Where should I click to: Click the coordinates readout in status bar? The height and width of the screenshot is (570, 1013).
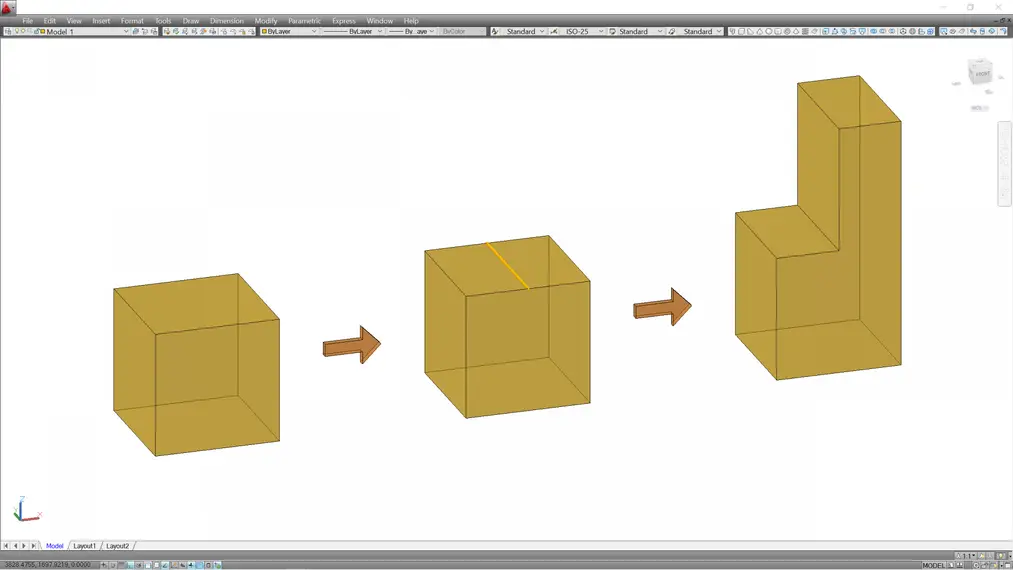(x=48, y=565)
